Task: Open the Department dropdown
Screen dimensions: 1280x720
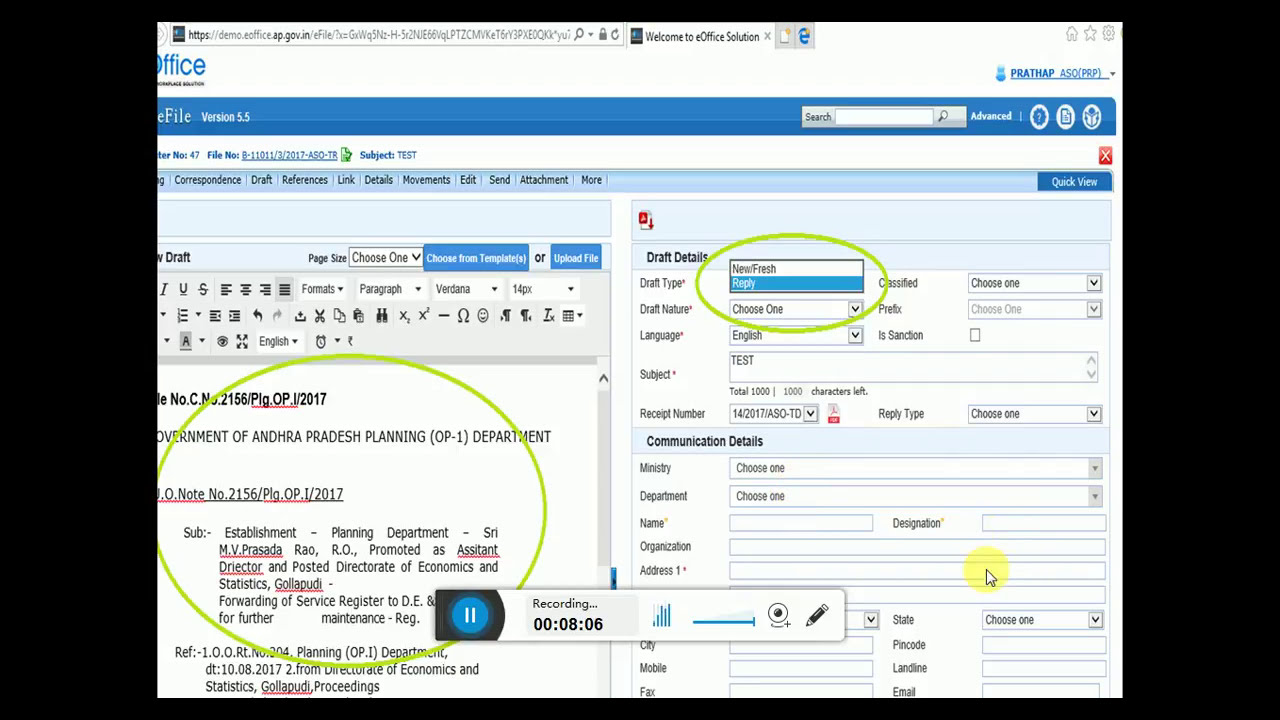Action: pyautogui.click(x=917, y=496)
